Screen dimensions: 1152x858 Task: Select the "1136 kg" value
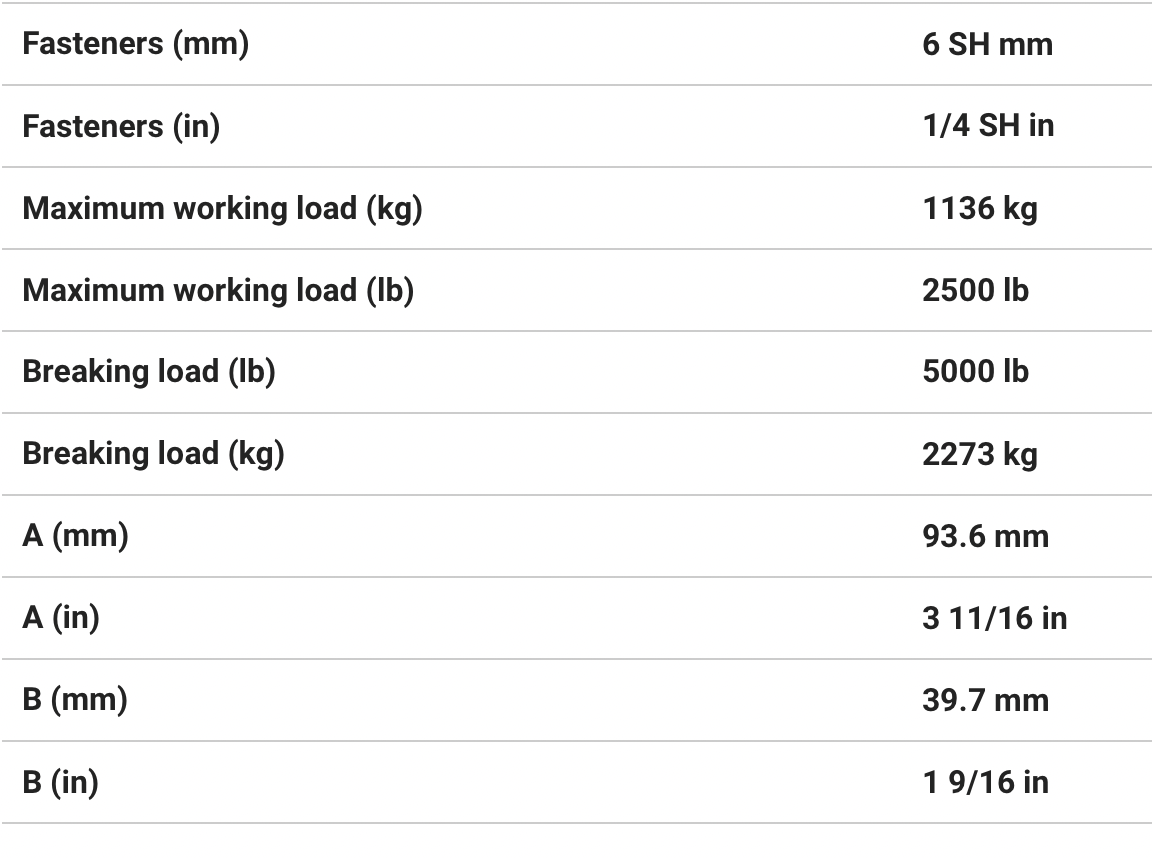[x=980, y=208]
